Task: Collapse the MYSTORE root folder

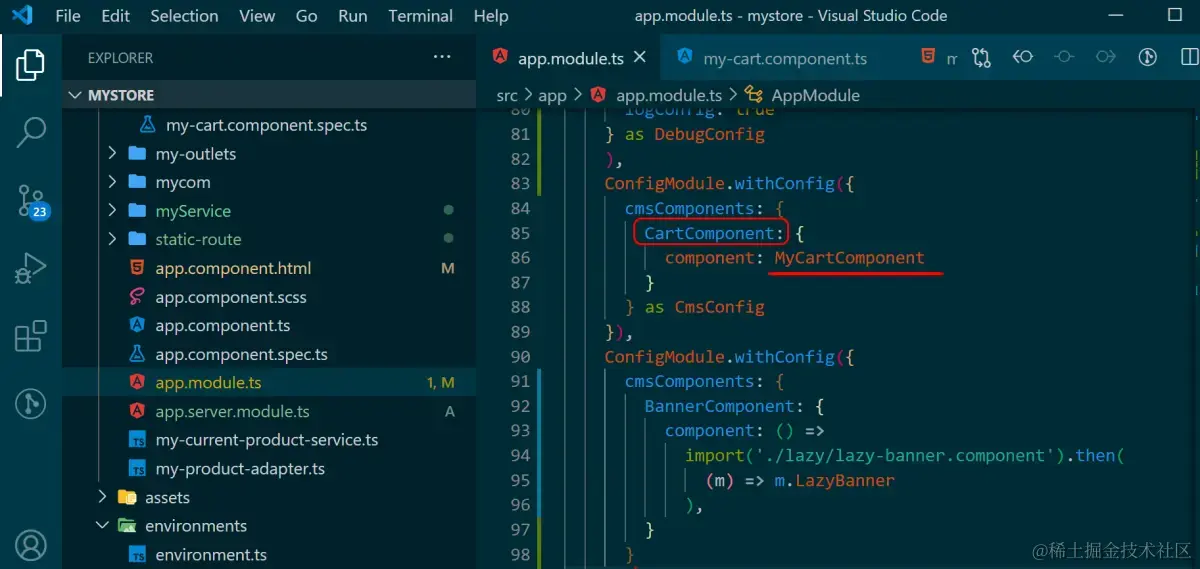Action: coord(268,95)
